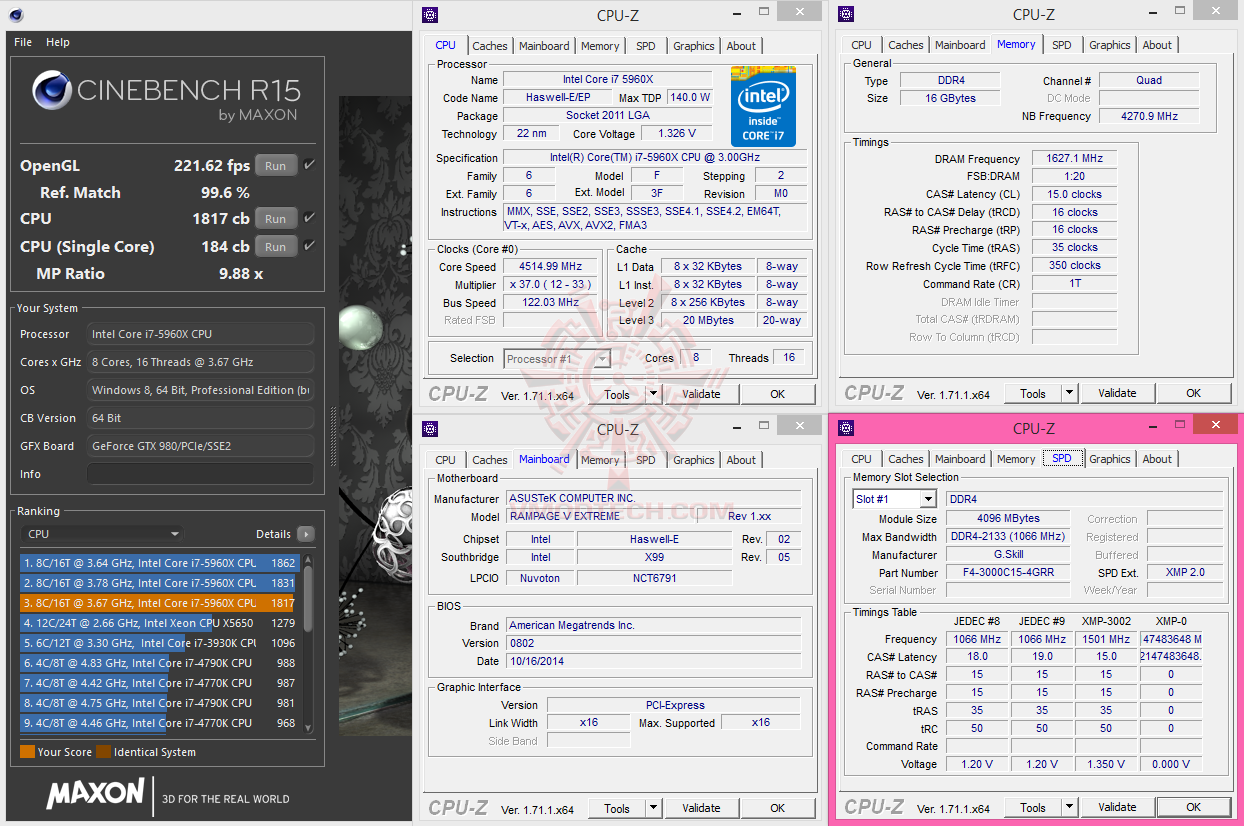The image size is (1244, 826).
Task: Click Validate in the pink SPD window
Action: [1117, 807]
